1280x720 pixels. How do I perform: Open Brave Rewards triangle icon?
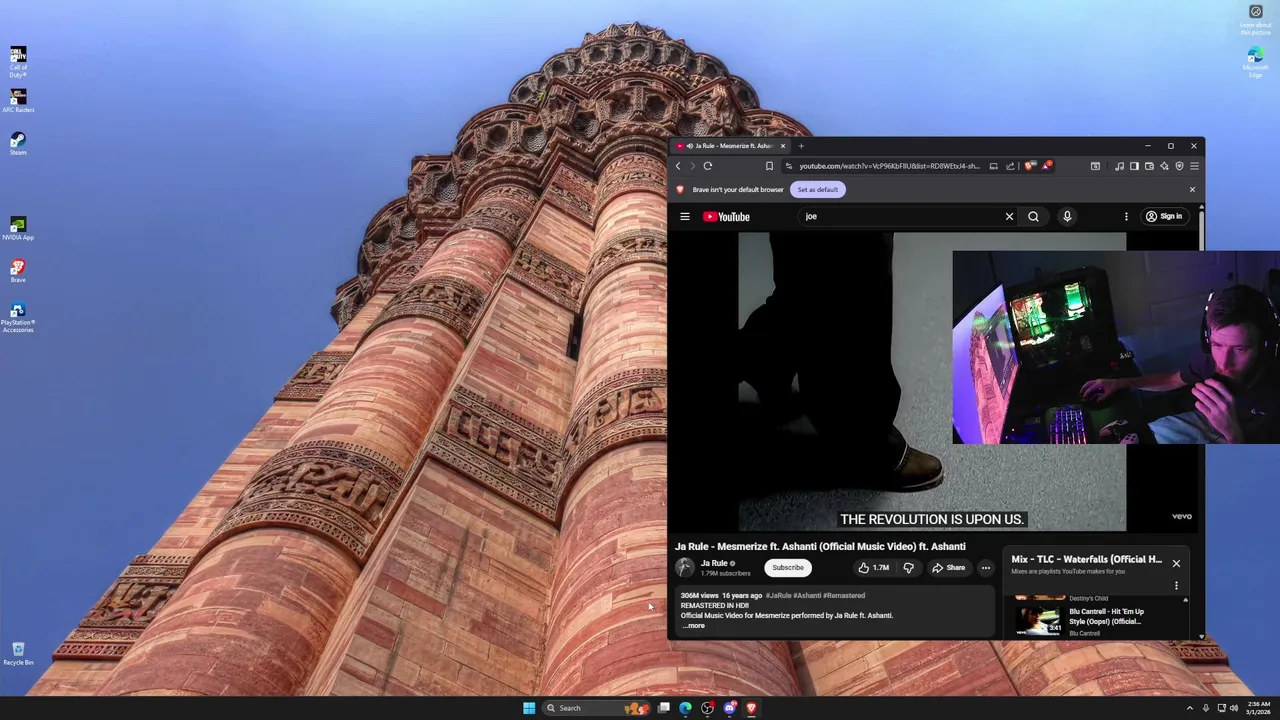coord(1047,166)
